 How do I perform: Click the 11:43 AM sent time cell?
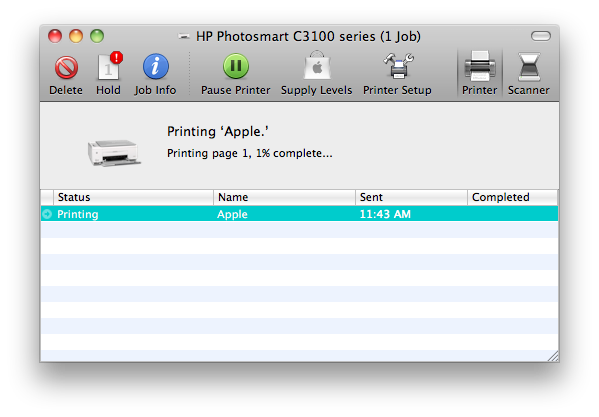pos(385,214)
